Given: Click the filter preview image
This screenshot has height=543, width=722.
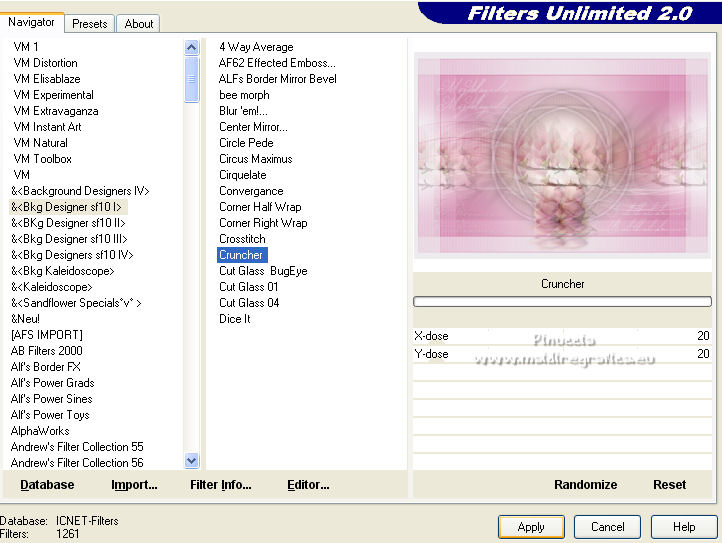Looking at the screenshot, I should 562,156.
